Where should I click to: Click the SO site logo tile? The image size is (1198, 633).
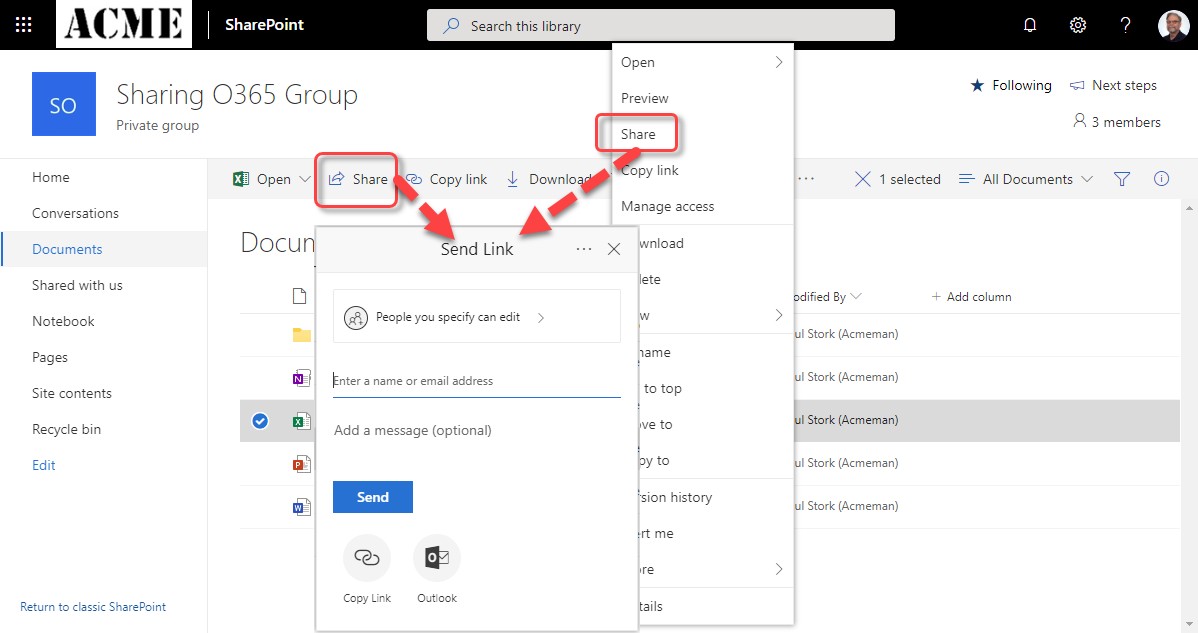pos(63,104)
